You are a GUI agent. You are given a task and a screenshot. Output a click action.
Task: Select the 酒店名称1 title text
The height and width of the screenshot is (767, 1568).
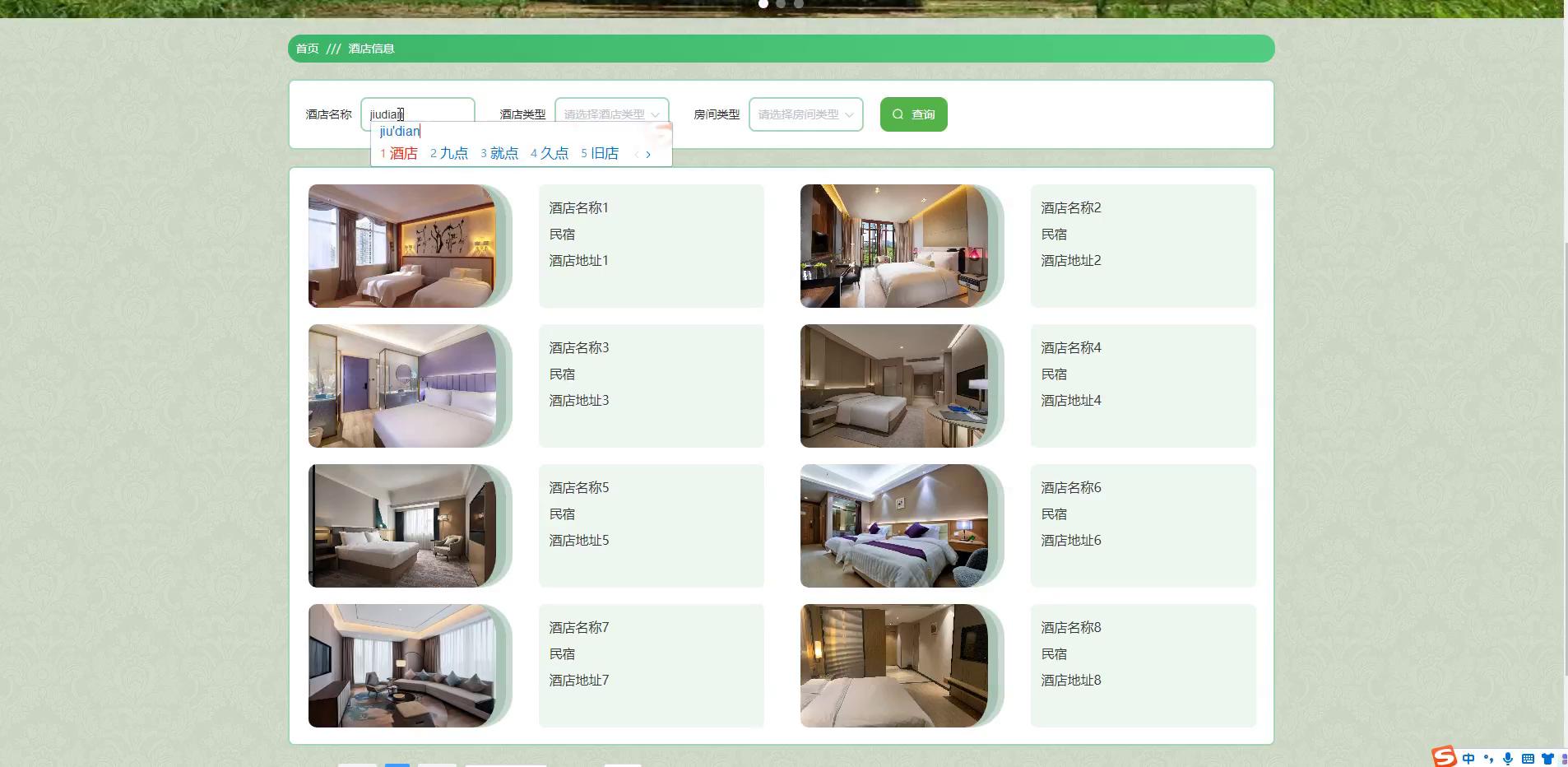[579, 208]
